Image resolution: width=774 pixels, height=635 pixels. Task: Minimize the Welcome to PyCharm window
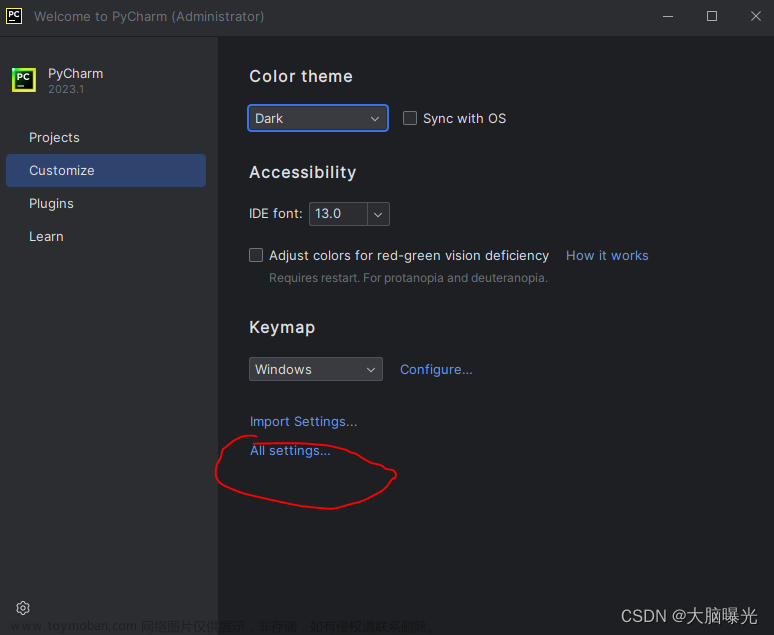(668, 16)
